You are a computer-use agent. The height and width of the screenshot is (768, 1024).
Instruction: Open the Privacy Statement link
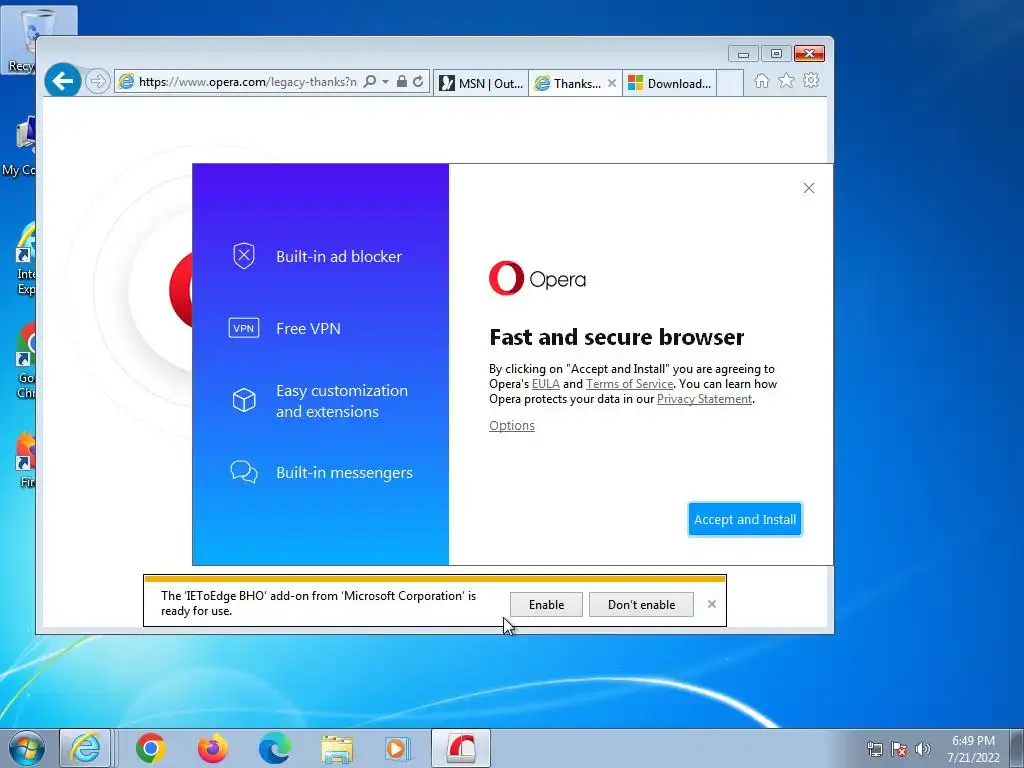click(704, 399)
